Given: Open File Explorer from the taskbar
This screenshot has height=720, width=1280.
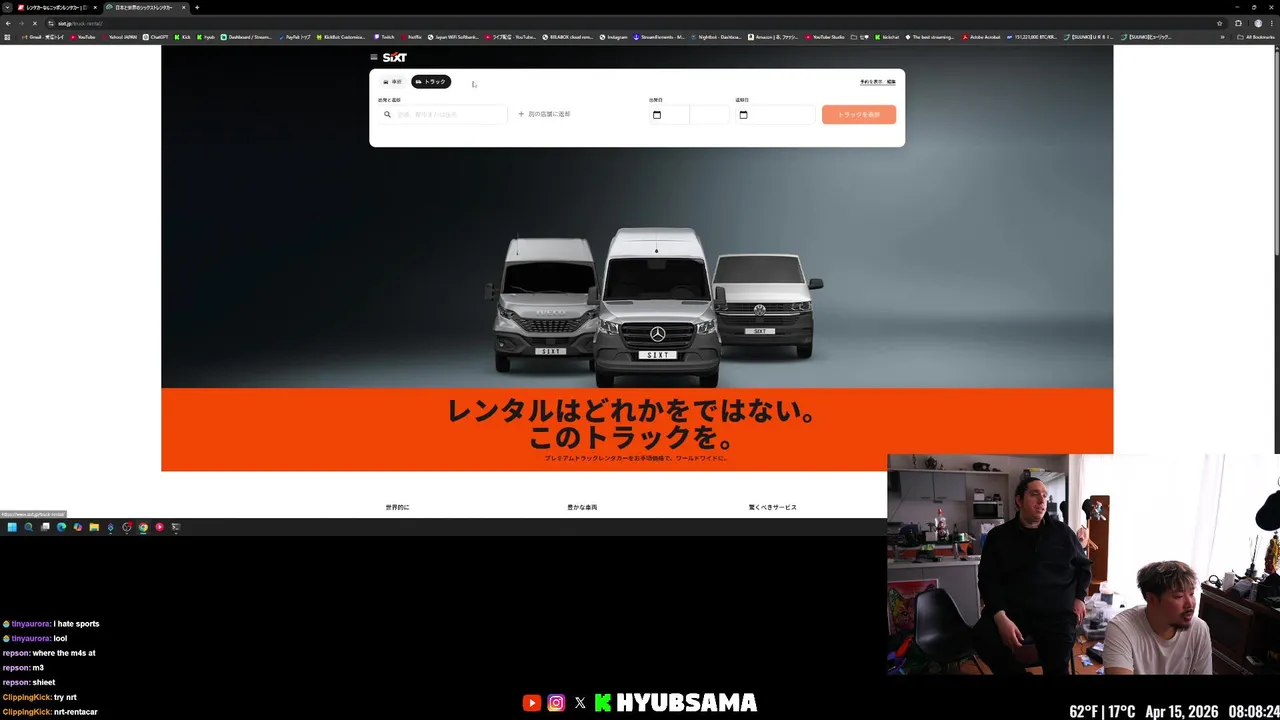Looking at the screenshot, I should [94, 527].
